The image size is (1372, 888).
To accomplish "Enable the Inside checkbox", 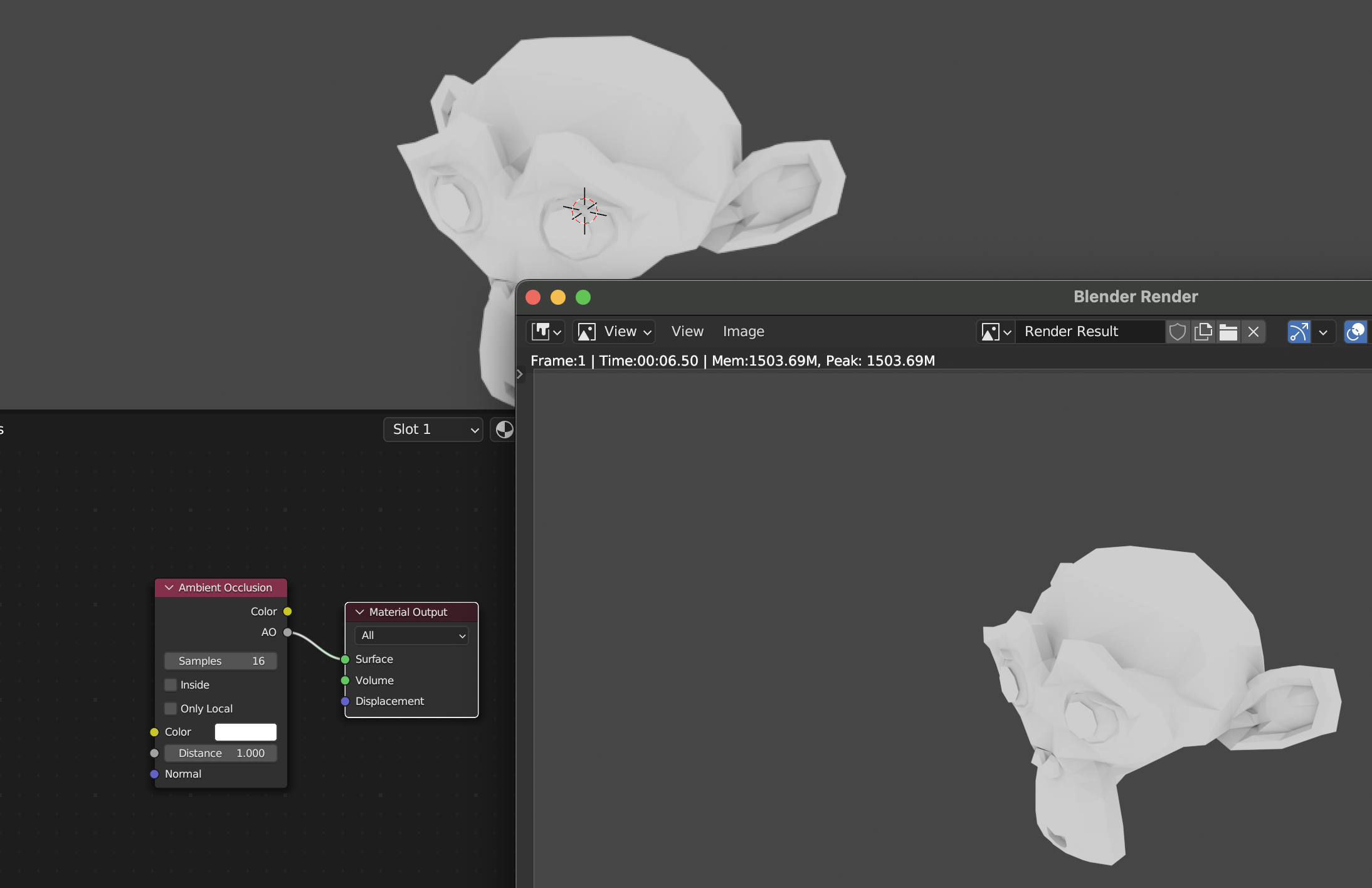I will [171, 685].
